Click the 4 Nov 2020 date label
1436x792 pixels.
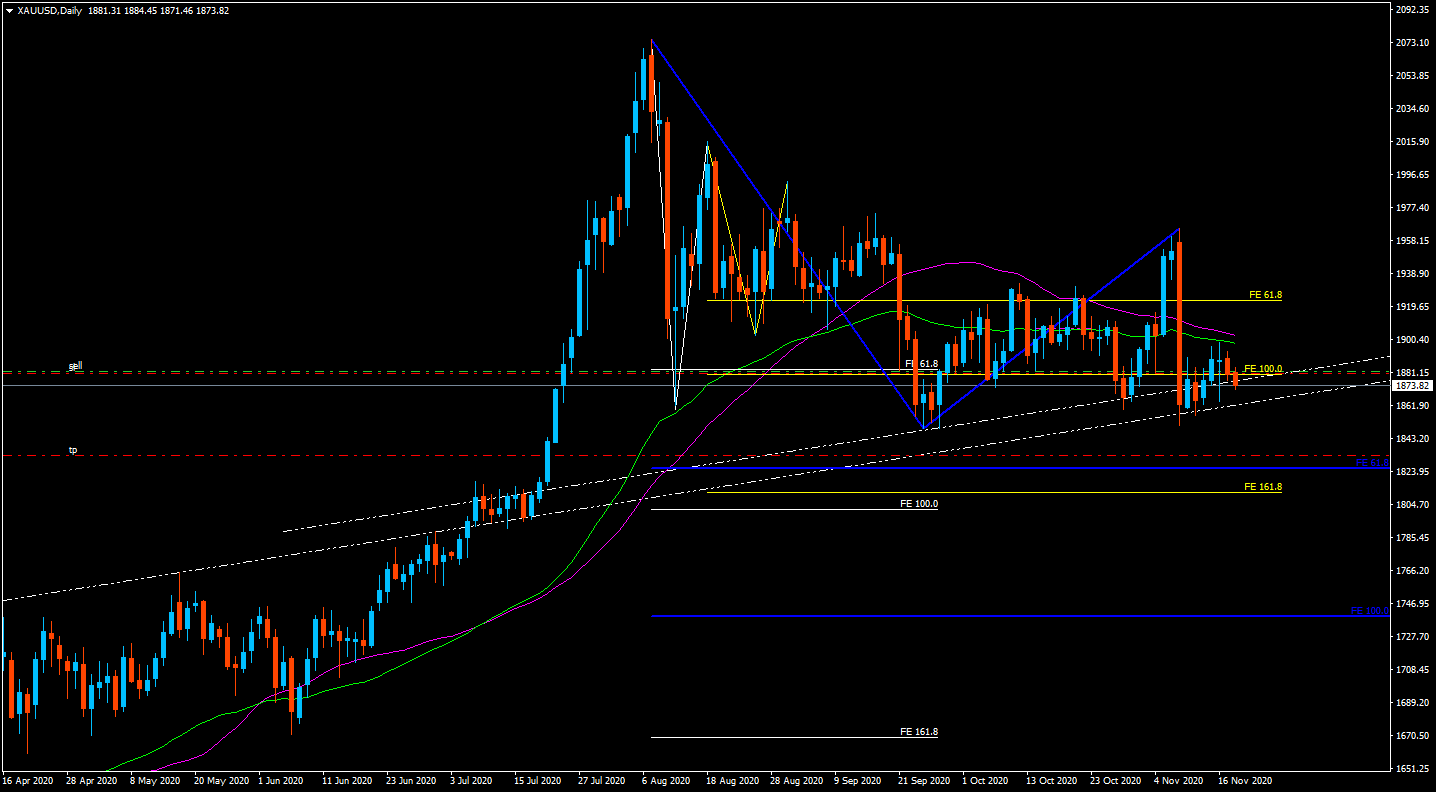point(1179,779)
